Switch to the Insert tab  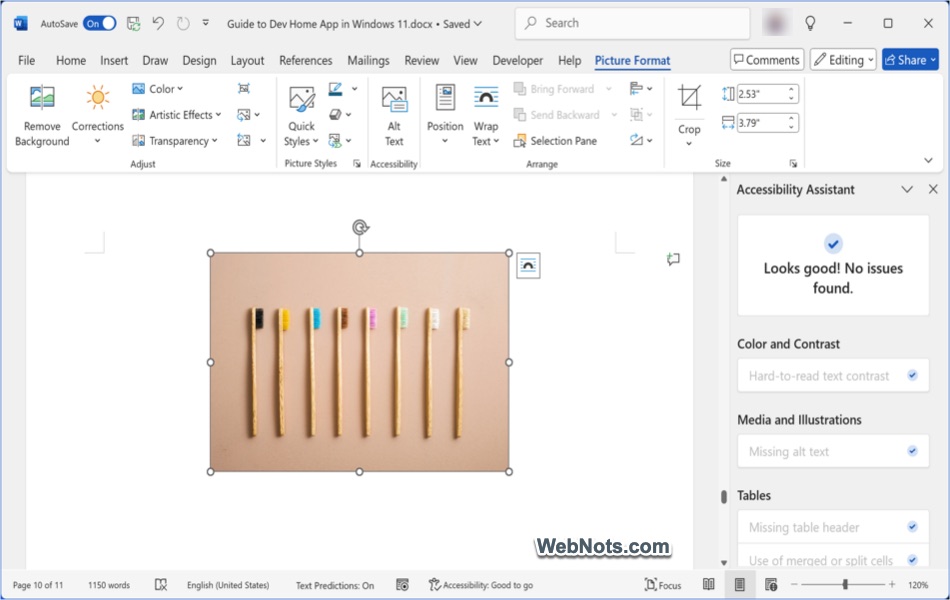114,61
